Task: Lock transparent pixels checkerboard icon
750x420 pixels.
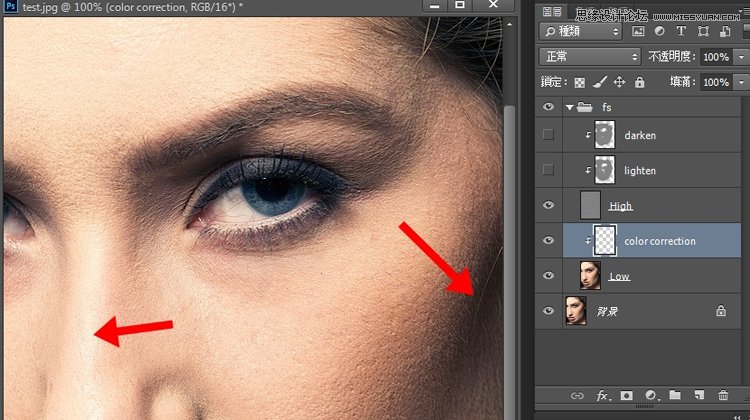Action: [580, 83]
